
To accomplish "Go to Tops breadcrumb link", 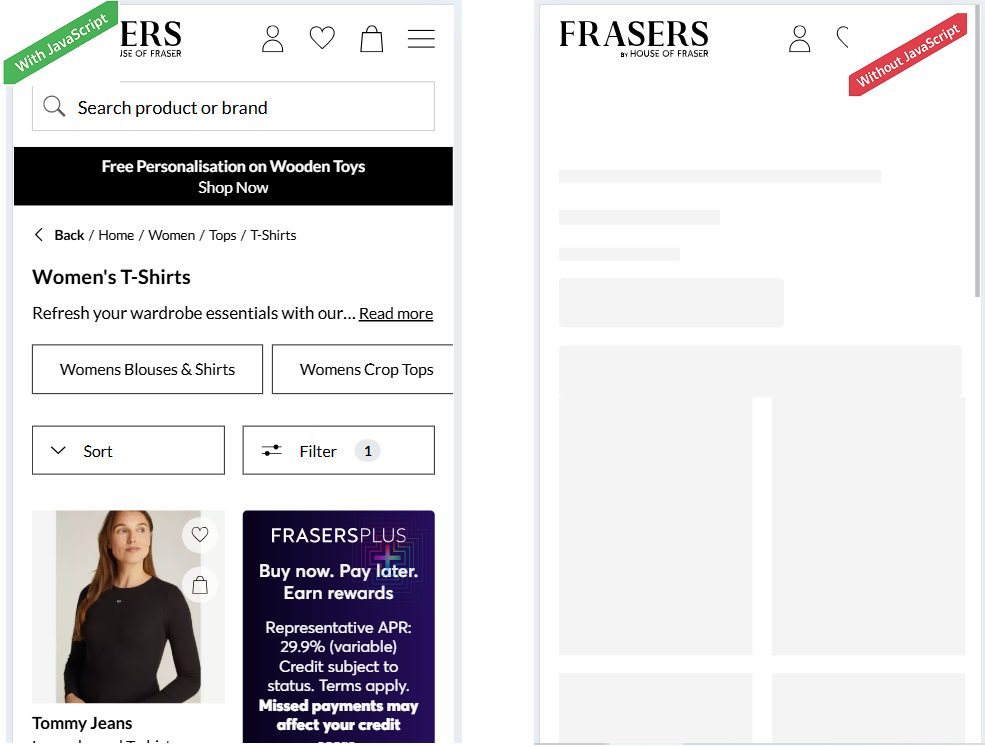I will click(222, 235).
